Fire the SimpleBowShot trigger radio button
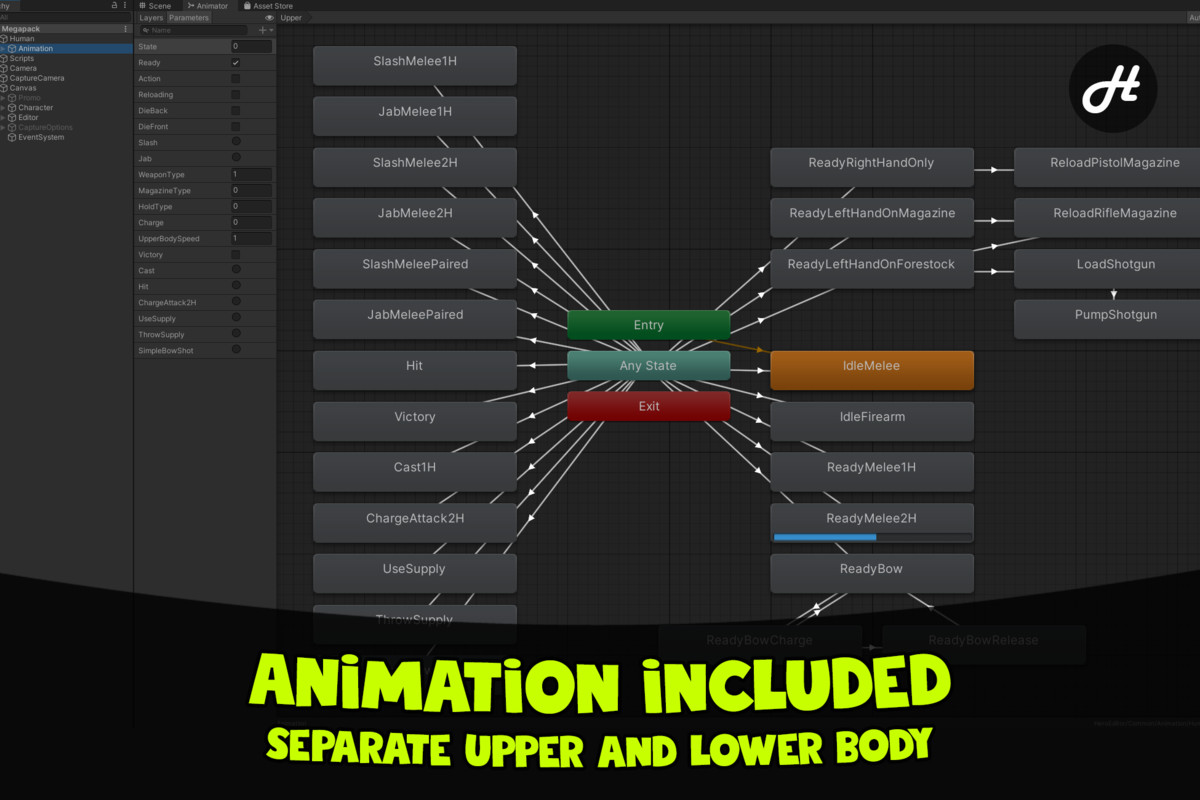Image resolution: width=1200 pixels, height=800 pixels. tap(236, 350)
